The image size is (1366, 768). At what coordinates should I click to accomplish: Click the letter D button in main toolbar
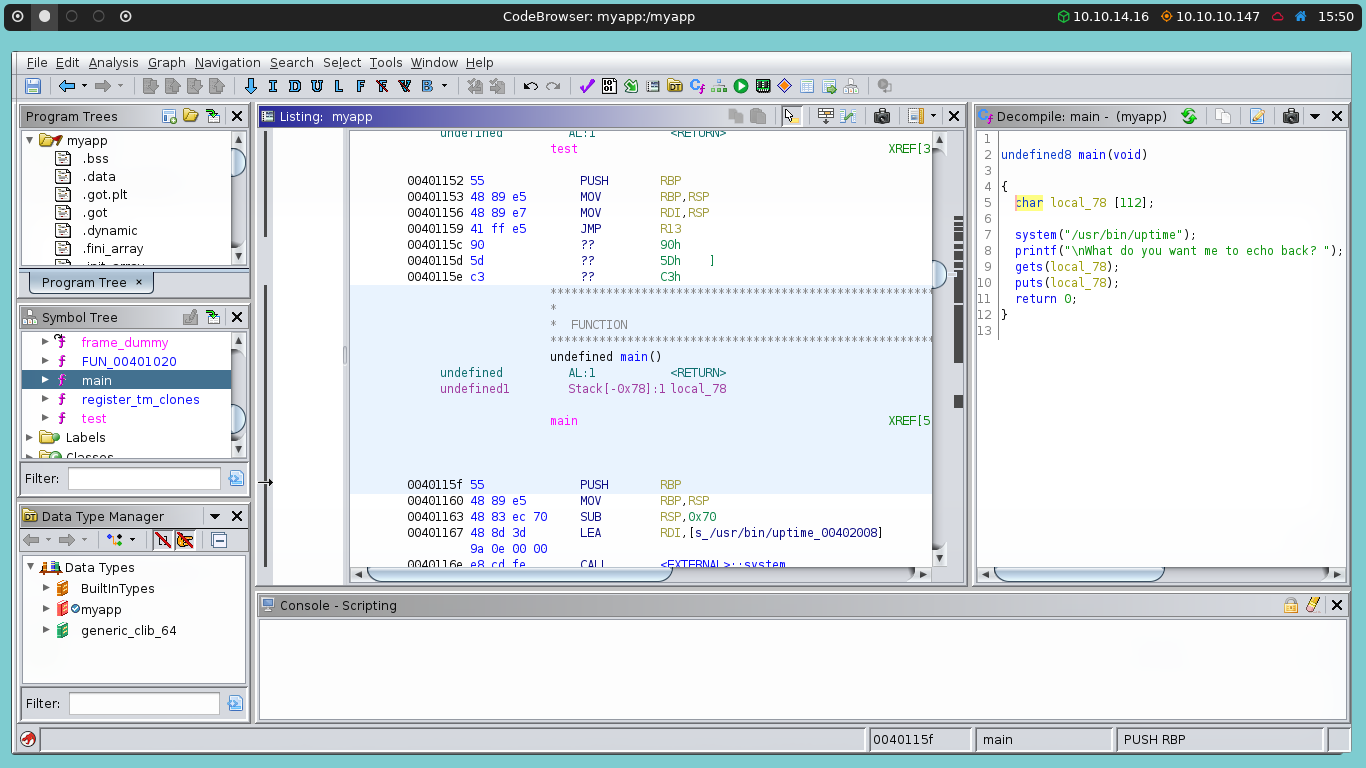[295, 86]
